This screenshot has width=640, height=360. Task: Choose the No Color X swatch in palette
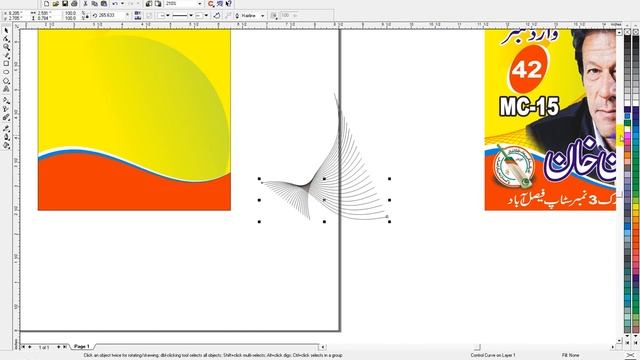pos(627,32)
